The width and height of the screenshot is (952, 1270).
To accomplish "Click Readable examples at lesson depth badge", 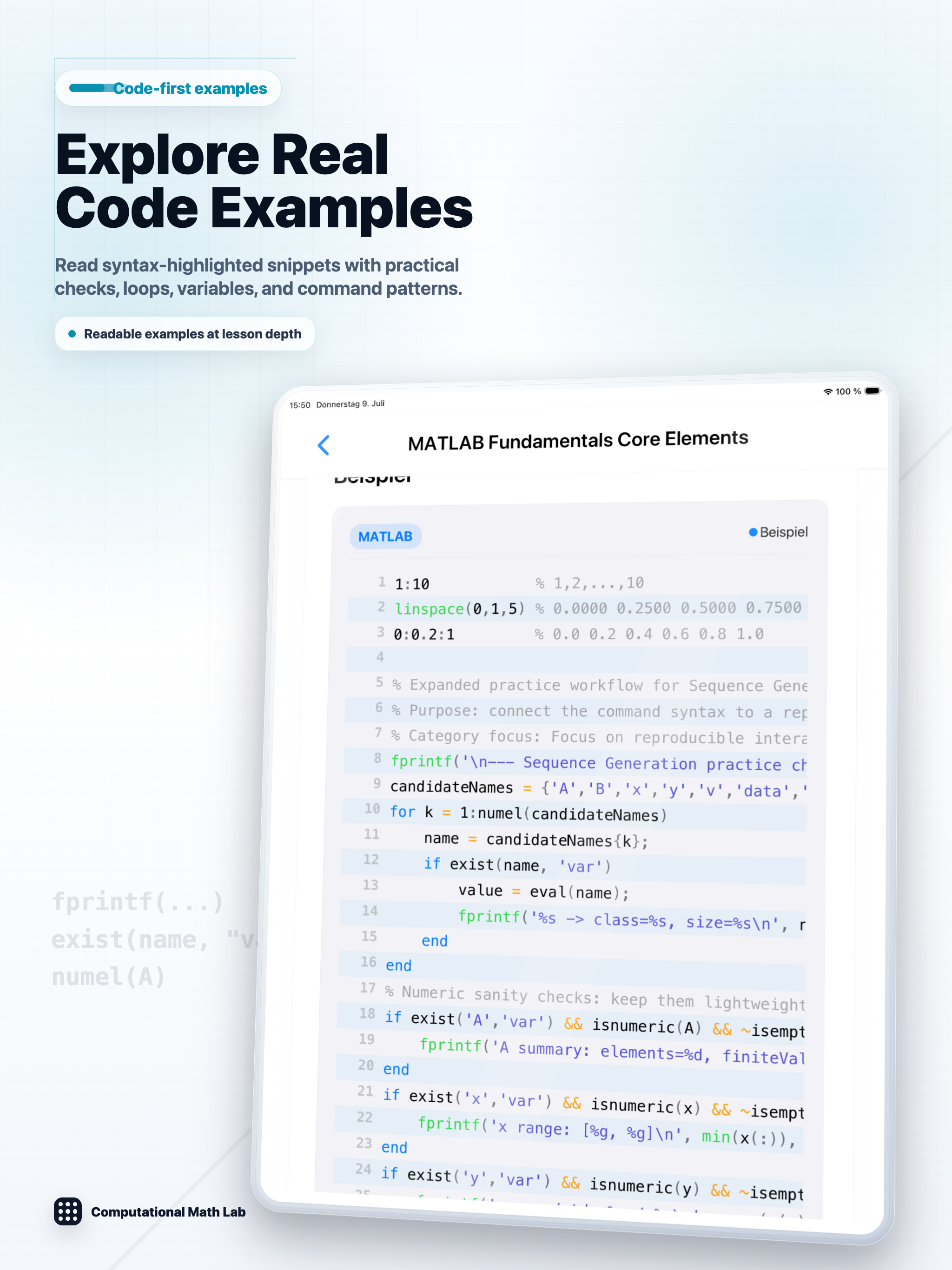I will (185, 334).
